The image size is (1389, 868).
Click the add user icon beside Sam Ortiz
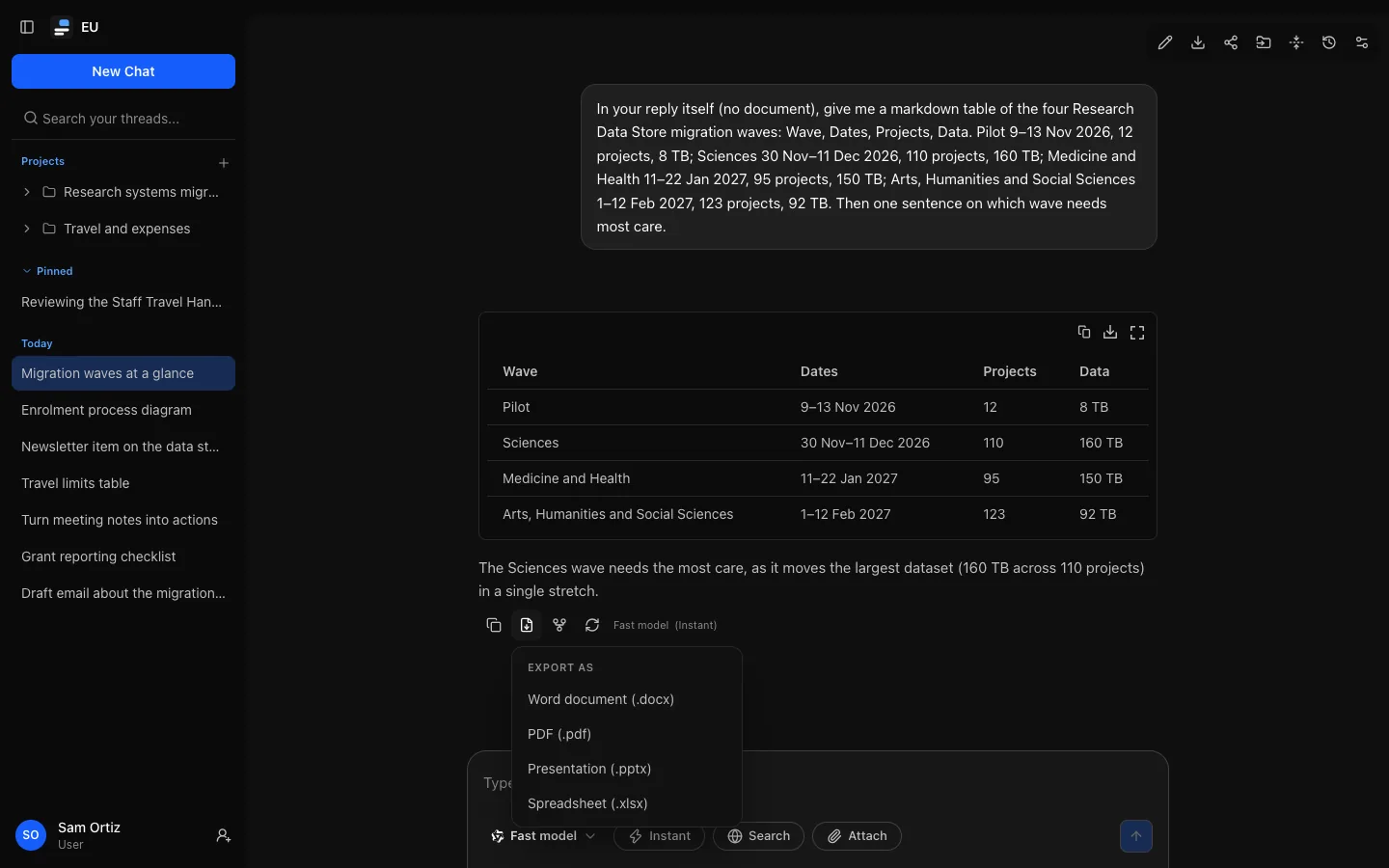click(x=224, y=836)
